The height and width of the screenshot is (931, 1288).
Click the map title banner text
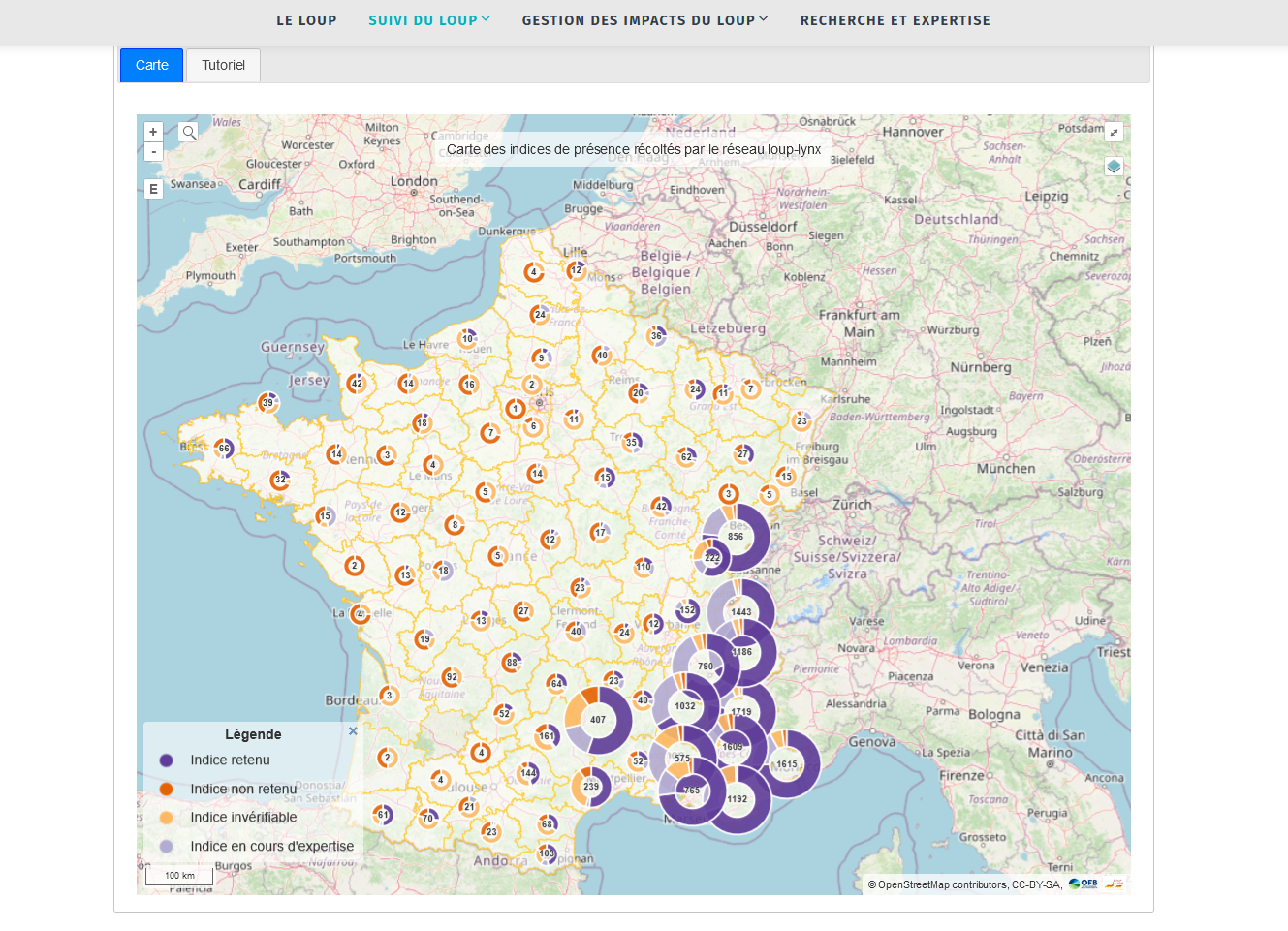click(634, 149)
